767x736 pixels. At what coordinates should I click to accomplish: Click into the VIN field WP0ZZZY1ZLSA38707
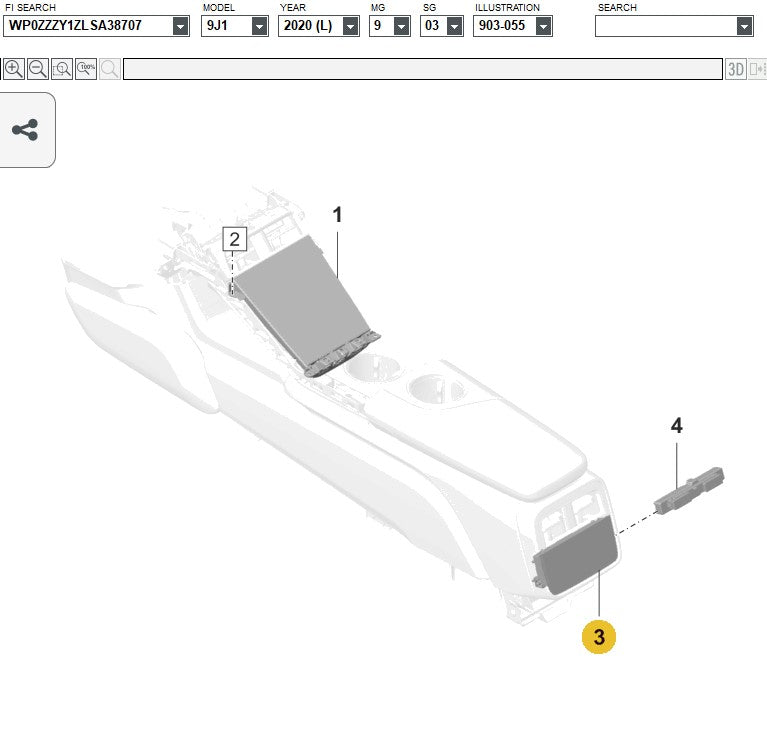(88, 26)
